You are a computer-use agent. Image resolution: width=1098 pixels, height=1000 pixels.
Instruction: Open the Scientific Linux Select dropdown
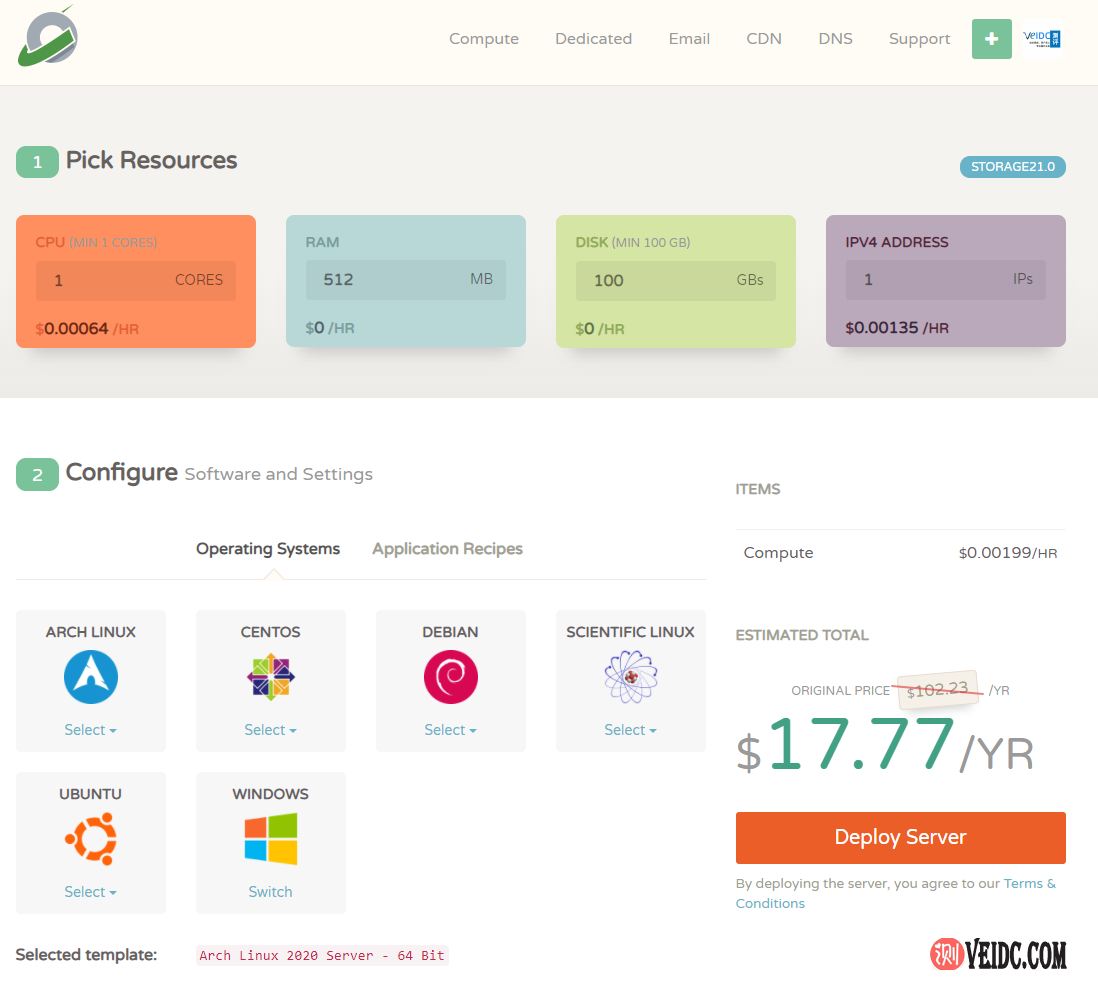(x=630, y=730)
